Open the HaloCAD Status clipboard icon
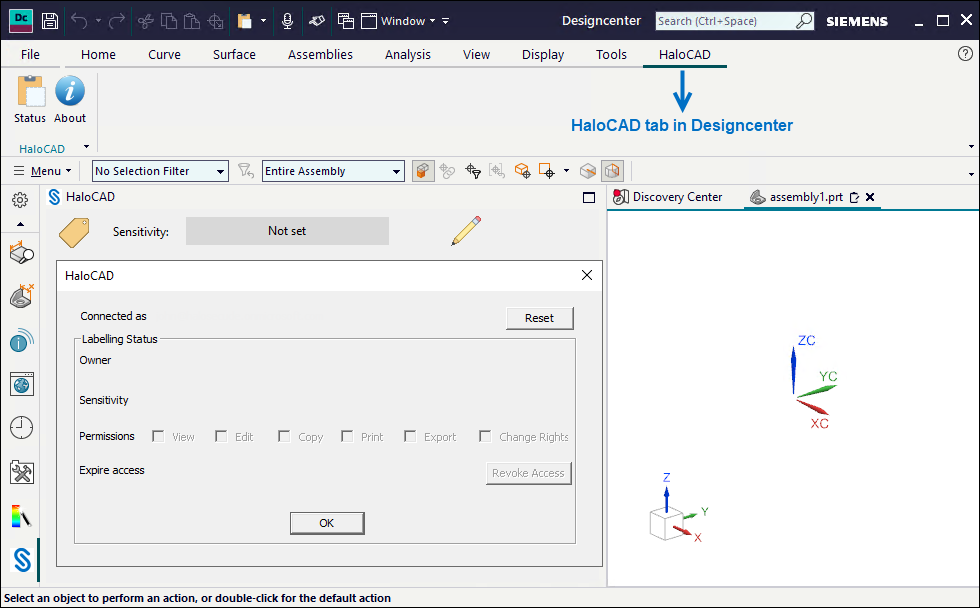 tap(30, 92)
